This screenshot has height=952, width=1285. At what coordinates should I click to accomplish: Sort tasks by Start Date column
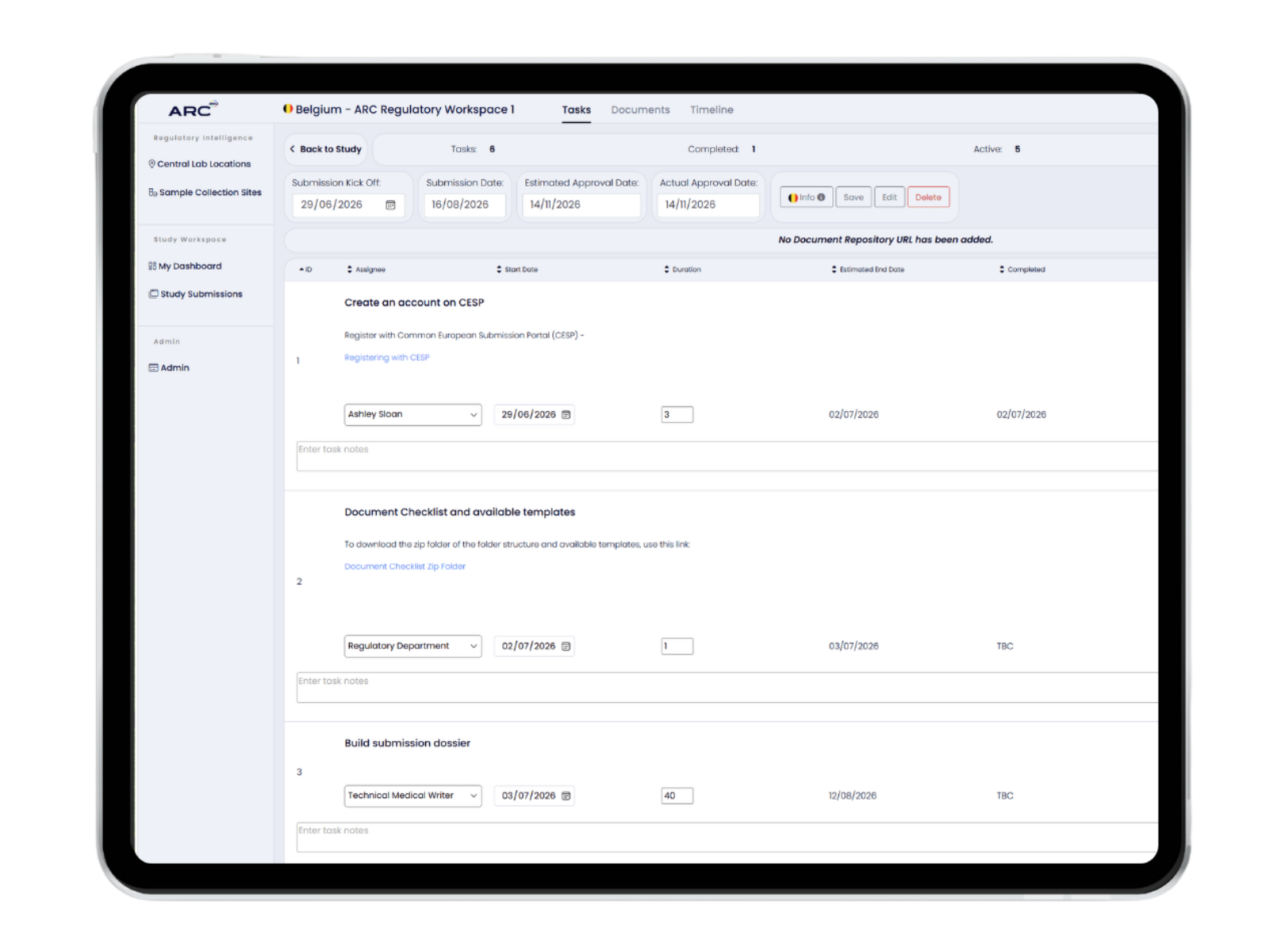coord(517,270)
